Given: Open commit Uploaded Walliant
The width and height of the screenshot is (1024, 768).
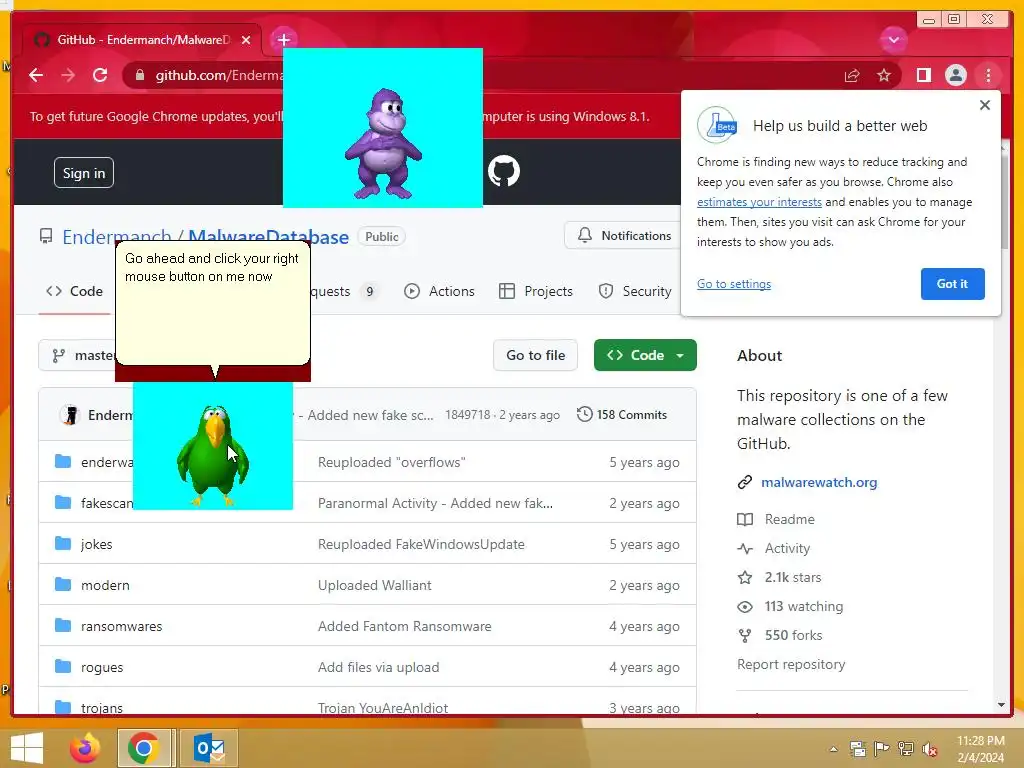Looking at the screenshot, I should click(375, 585).
